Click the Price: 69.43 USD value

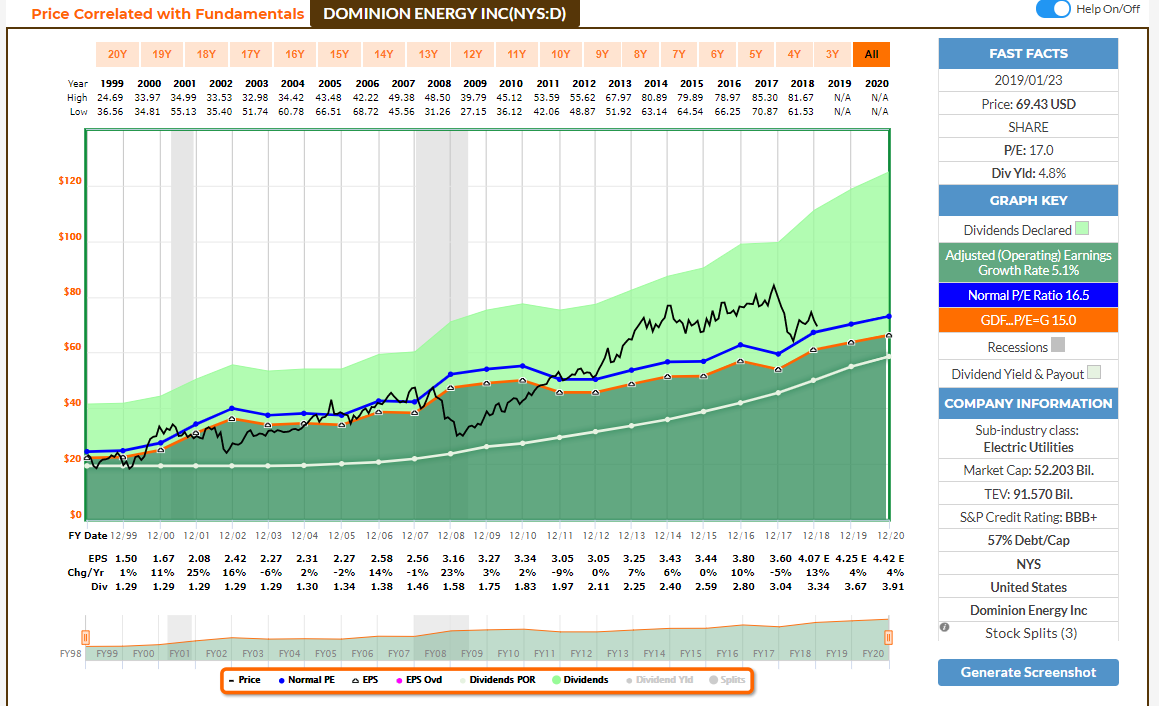(1028, 104)
